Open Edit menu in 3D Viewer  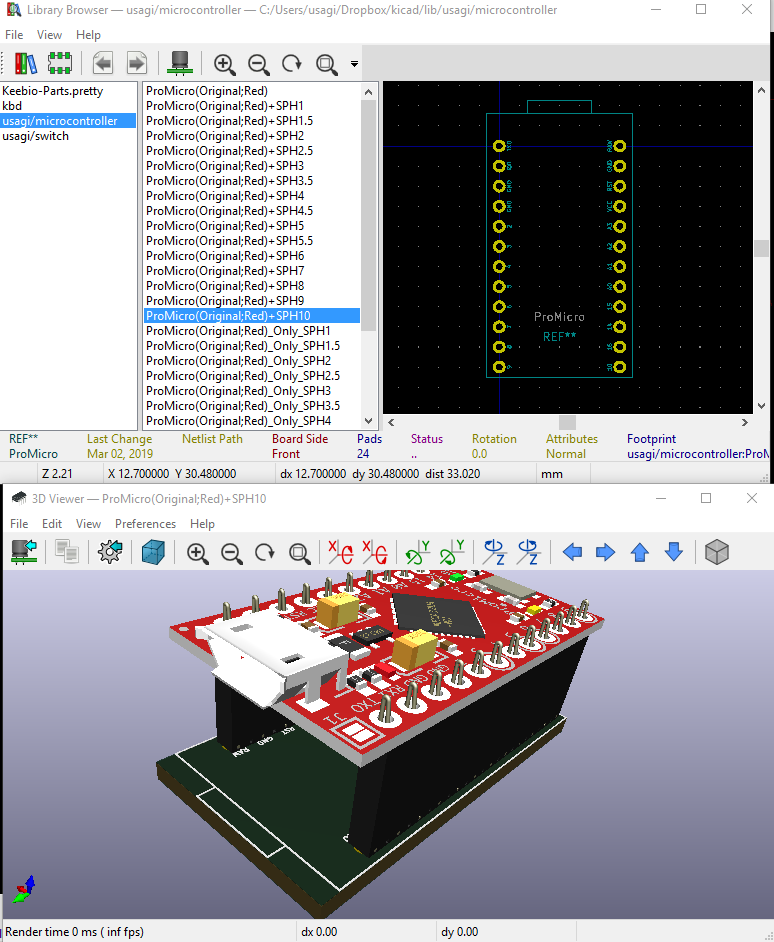(52, 524)
